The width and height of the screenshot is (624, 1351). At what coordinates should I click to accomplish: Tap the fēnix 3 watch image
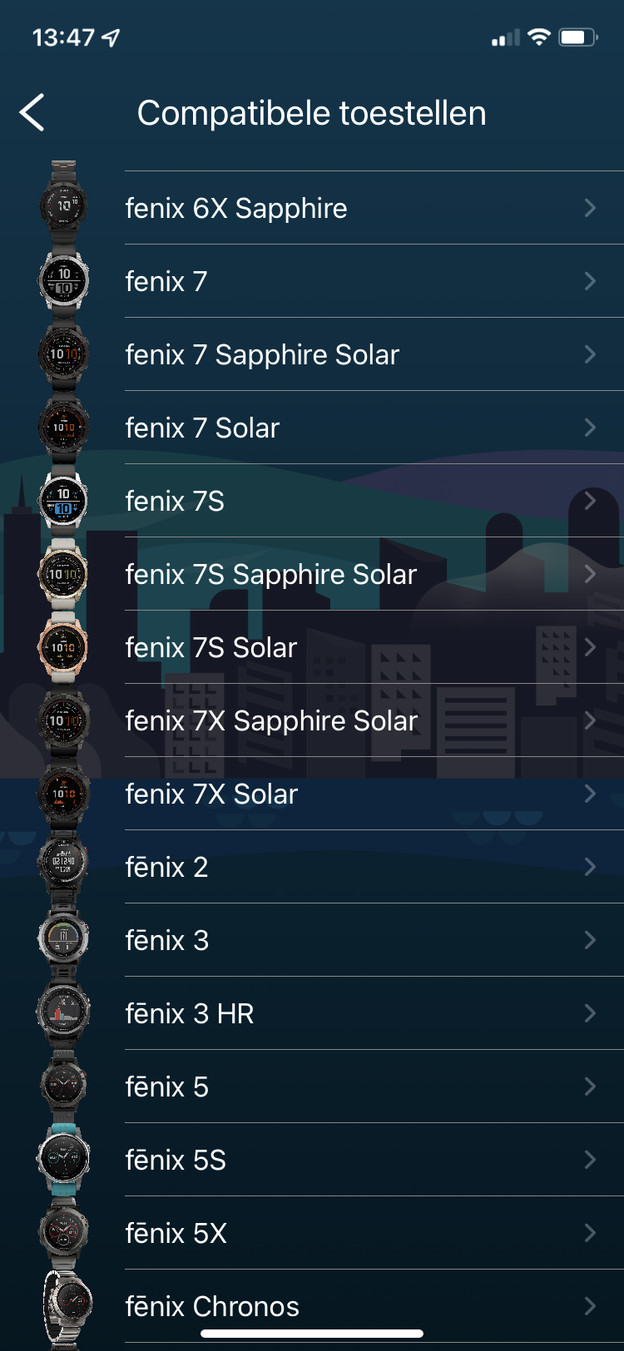click(63, 940)
